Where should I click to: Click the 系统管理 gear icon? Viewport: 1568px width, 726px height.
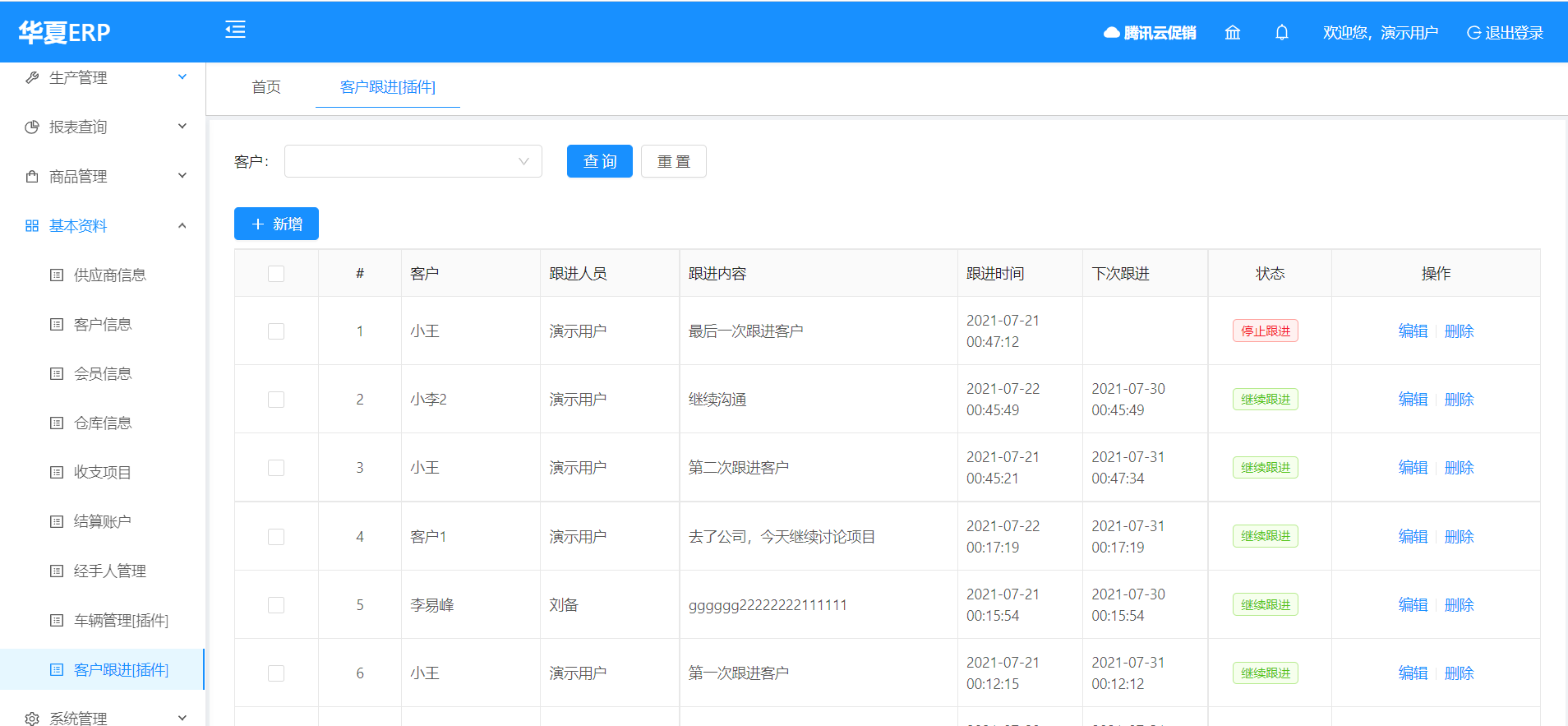tap(32, 719)
